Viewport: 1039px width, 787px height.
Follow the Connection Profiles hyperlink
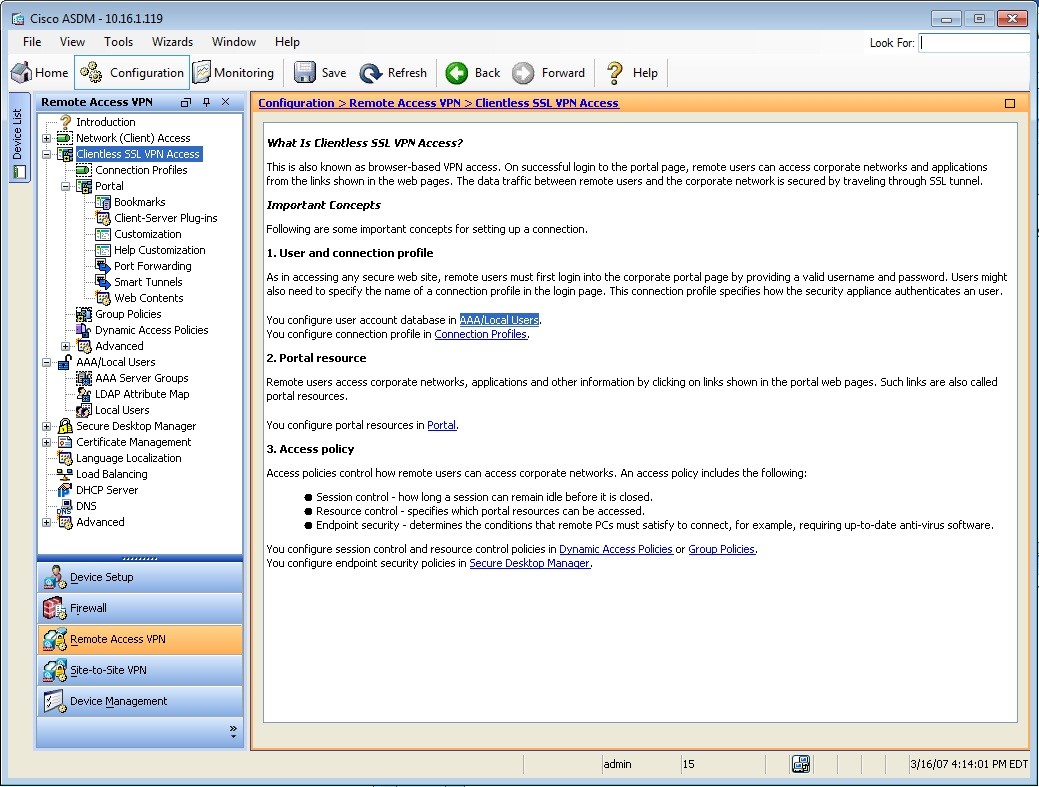tap(480, 334)
